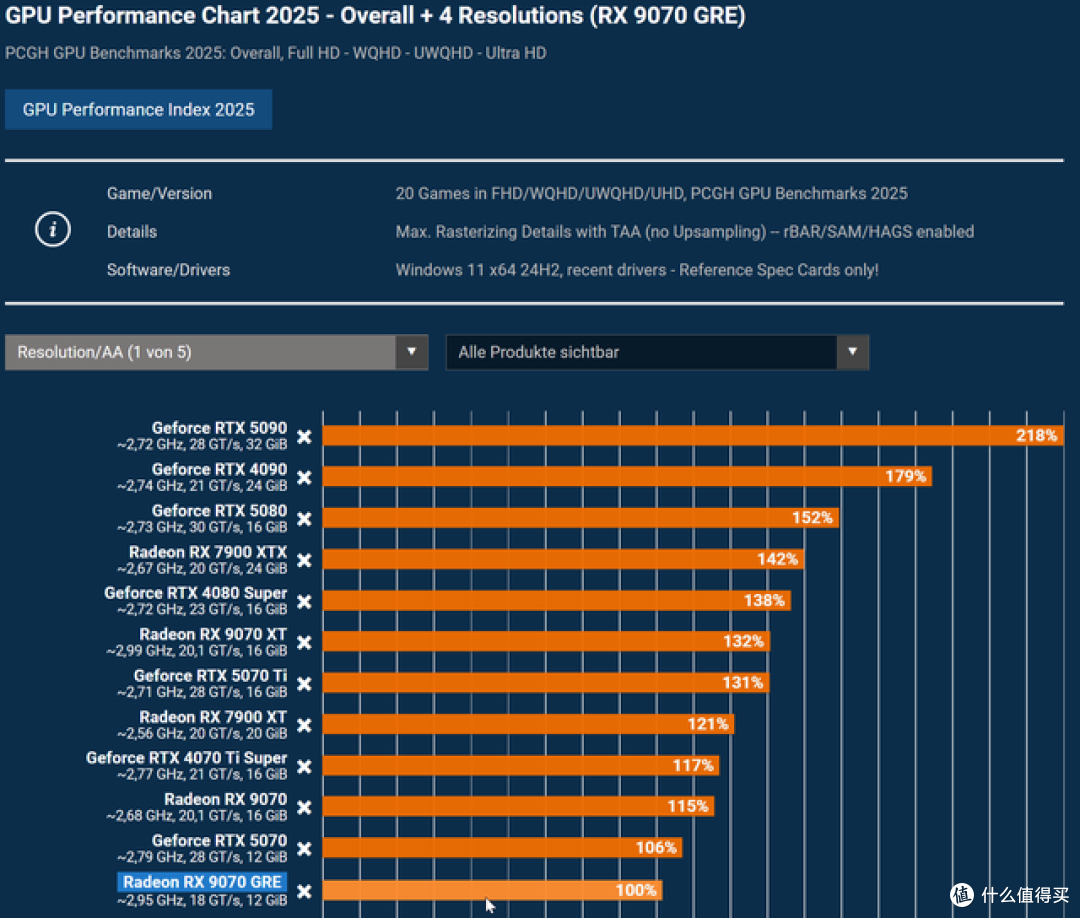The height and width of the screenshot is (918, 1080).
Task: Click the Geforce RTX 4080 Super label
Action: tap(196, 592)
